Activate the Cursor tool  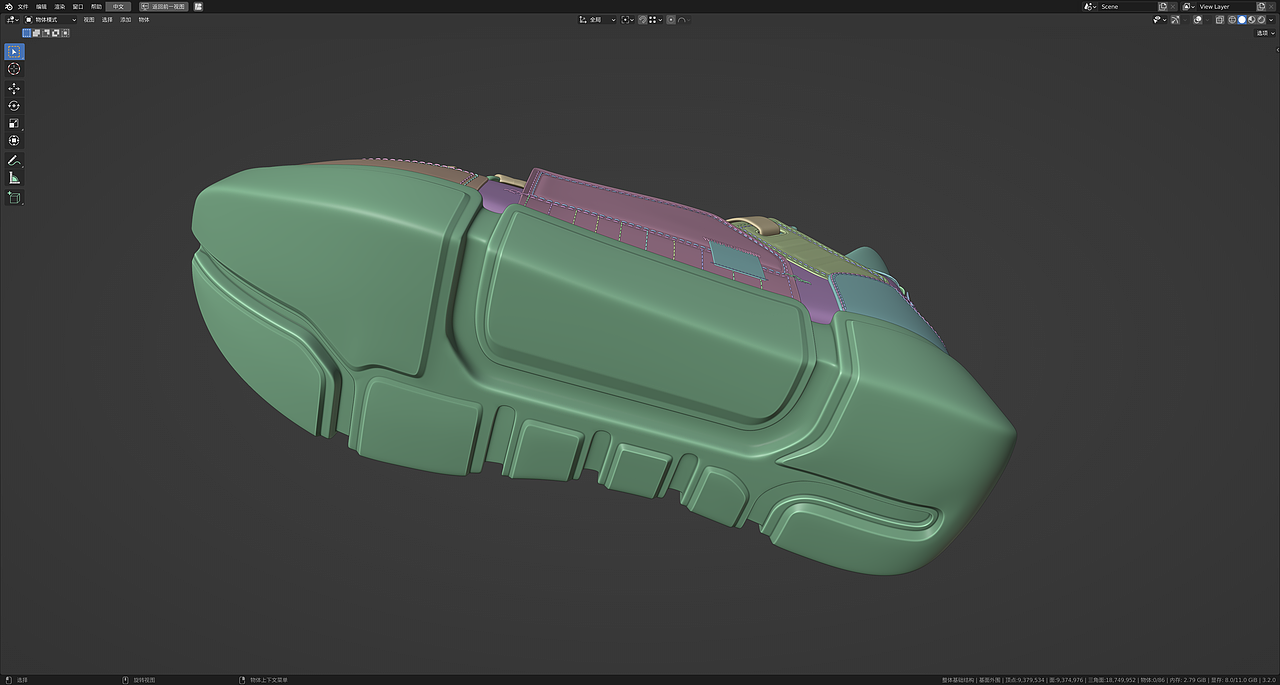click(x=14, y=69)
